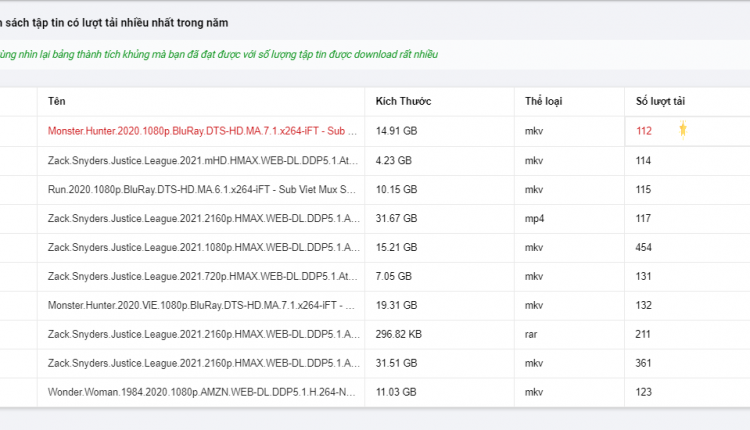
Task: Click the Kích Thước column header
Action: pyautogui.click(x=403, y=101)
